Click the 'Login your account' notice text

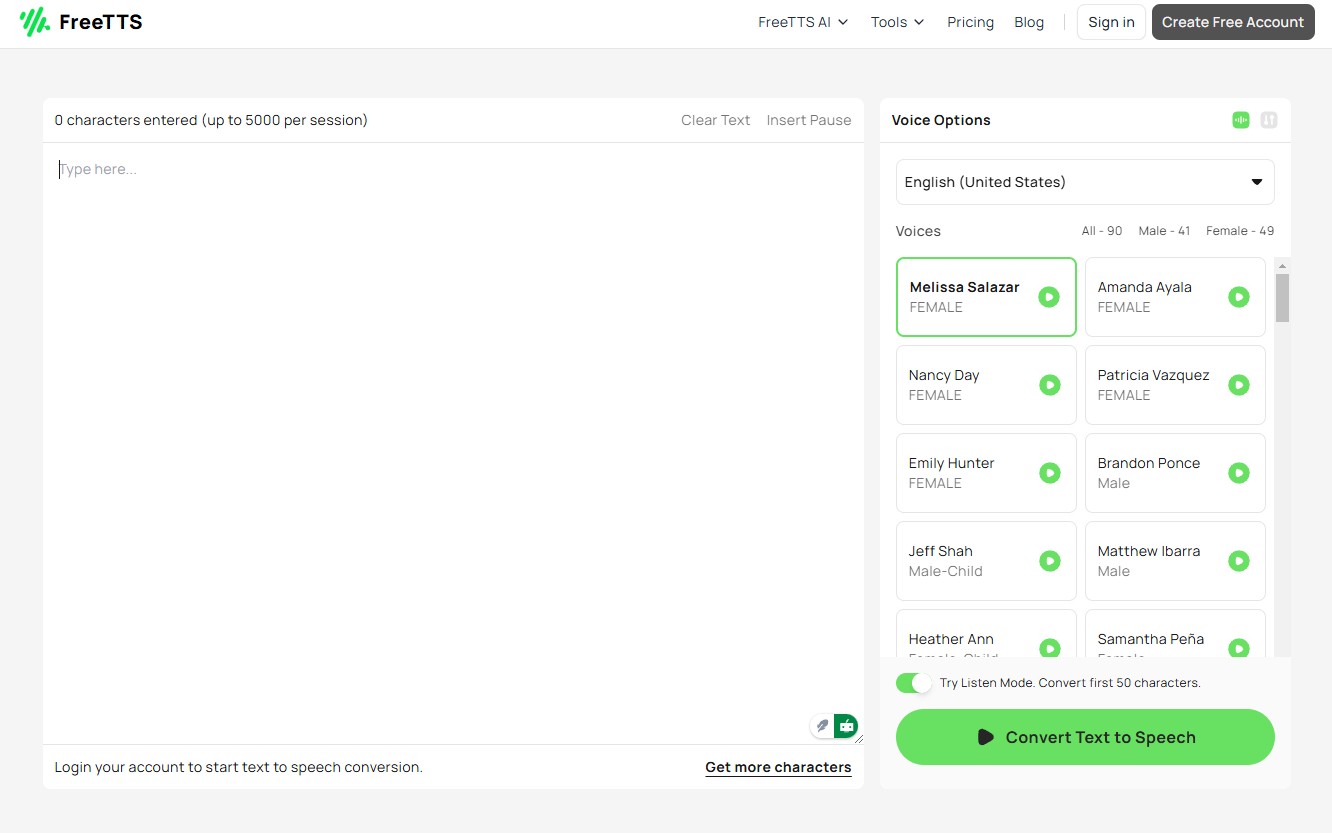[x=238, y=767]
